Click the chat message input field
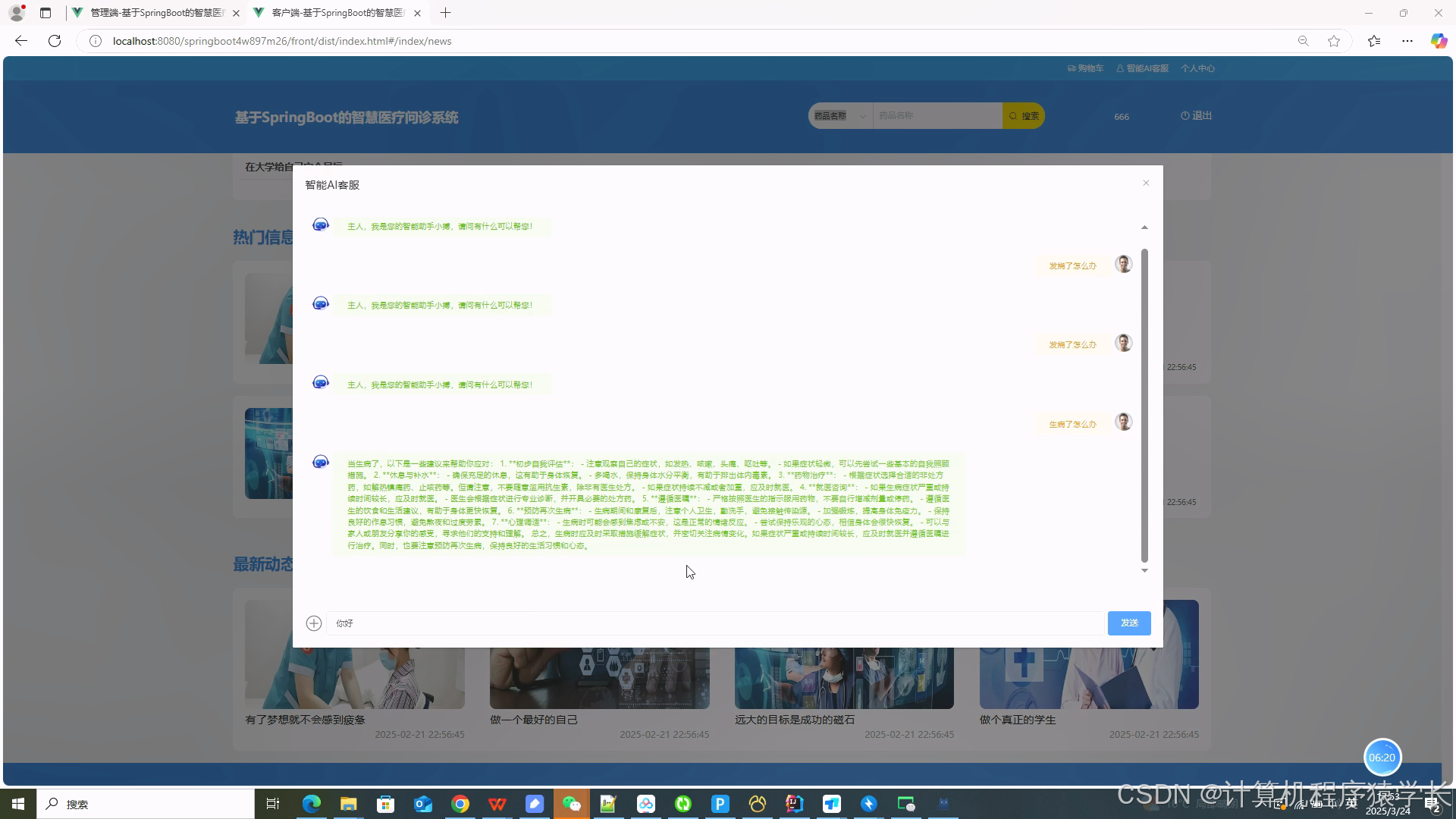 716,623
